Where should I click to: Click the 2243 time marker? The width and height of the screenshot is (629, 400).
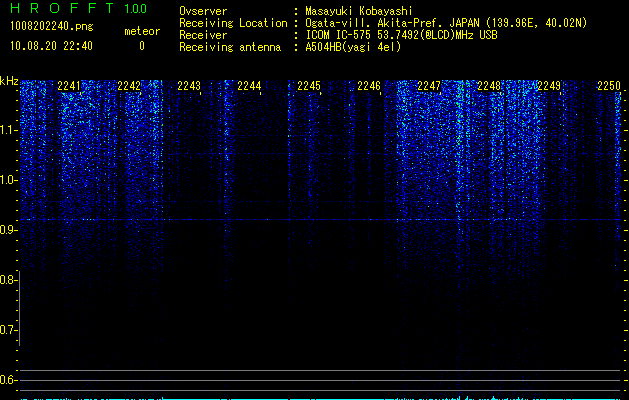189,86
